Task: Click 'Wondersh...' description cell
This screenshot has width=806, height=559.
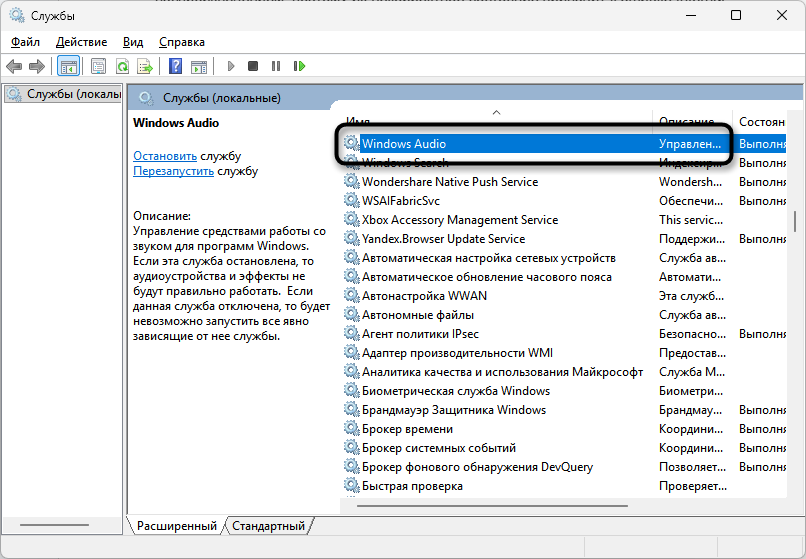Action: coord(690,182)
